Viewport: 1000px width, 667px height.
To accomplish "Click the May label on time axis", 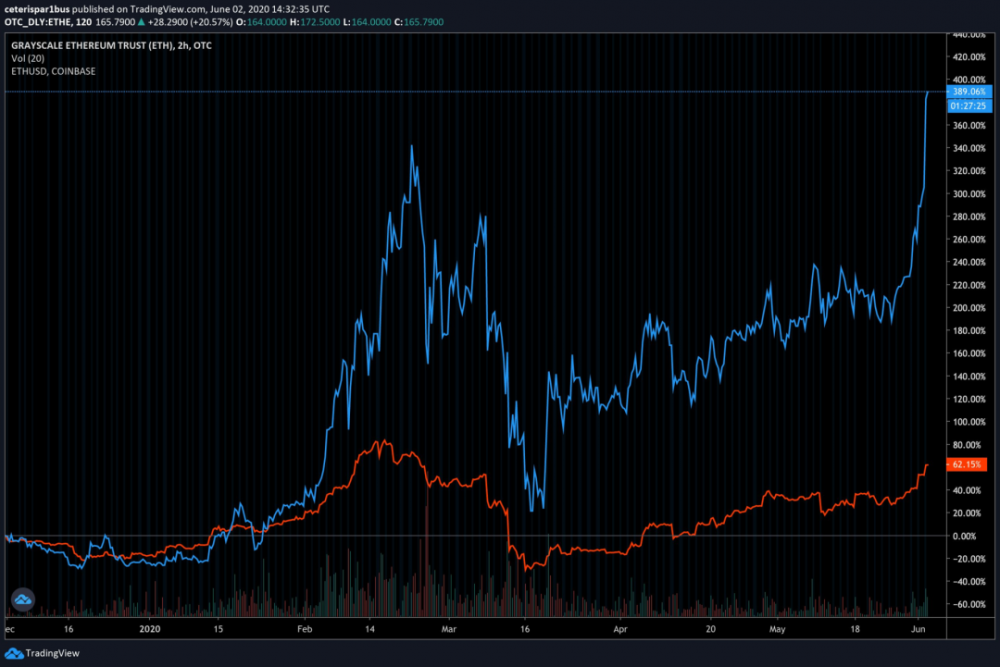I will coord(777,630).
